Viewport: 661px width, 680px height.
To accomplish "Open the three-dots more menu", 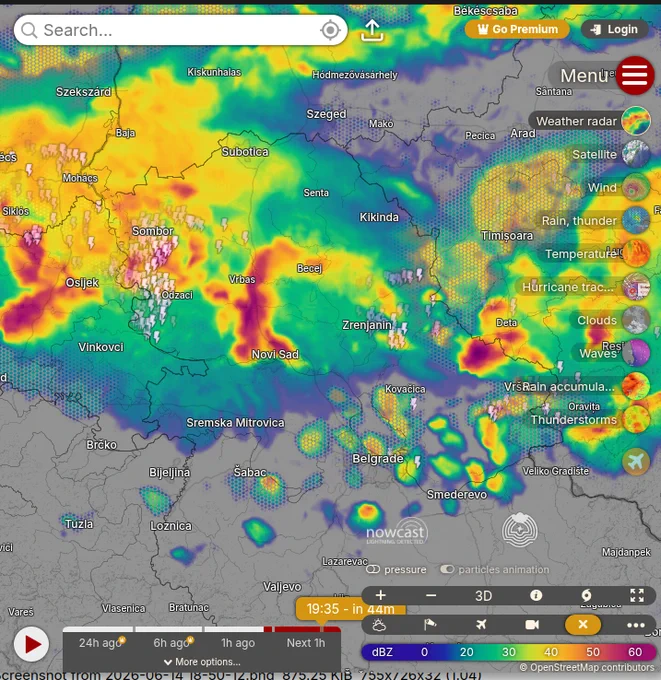I will point(636,625).
